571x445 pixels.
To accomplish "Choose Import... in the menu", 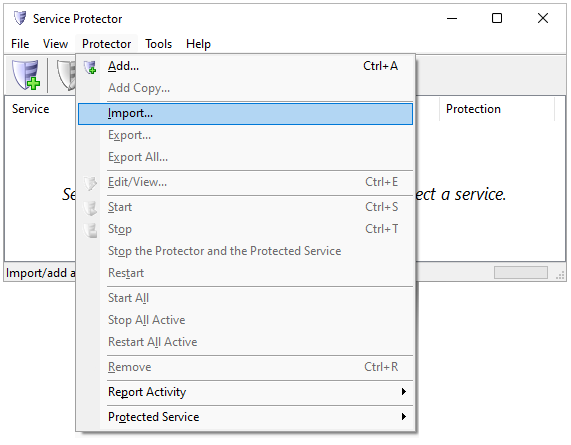I will [245, 114].
